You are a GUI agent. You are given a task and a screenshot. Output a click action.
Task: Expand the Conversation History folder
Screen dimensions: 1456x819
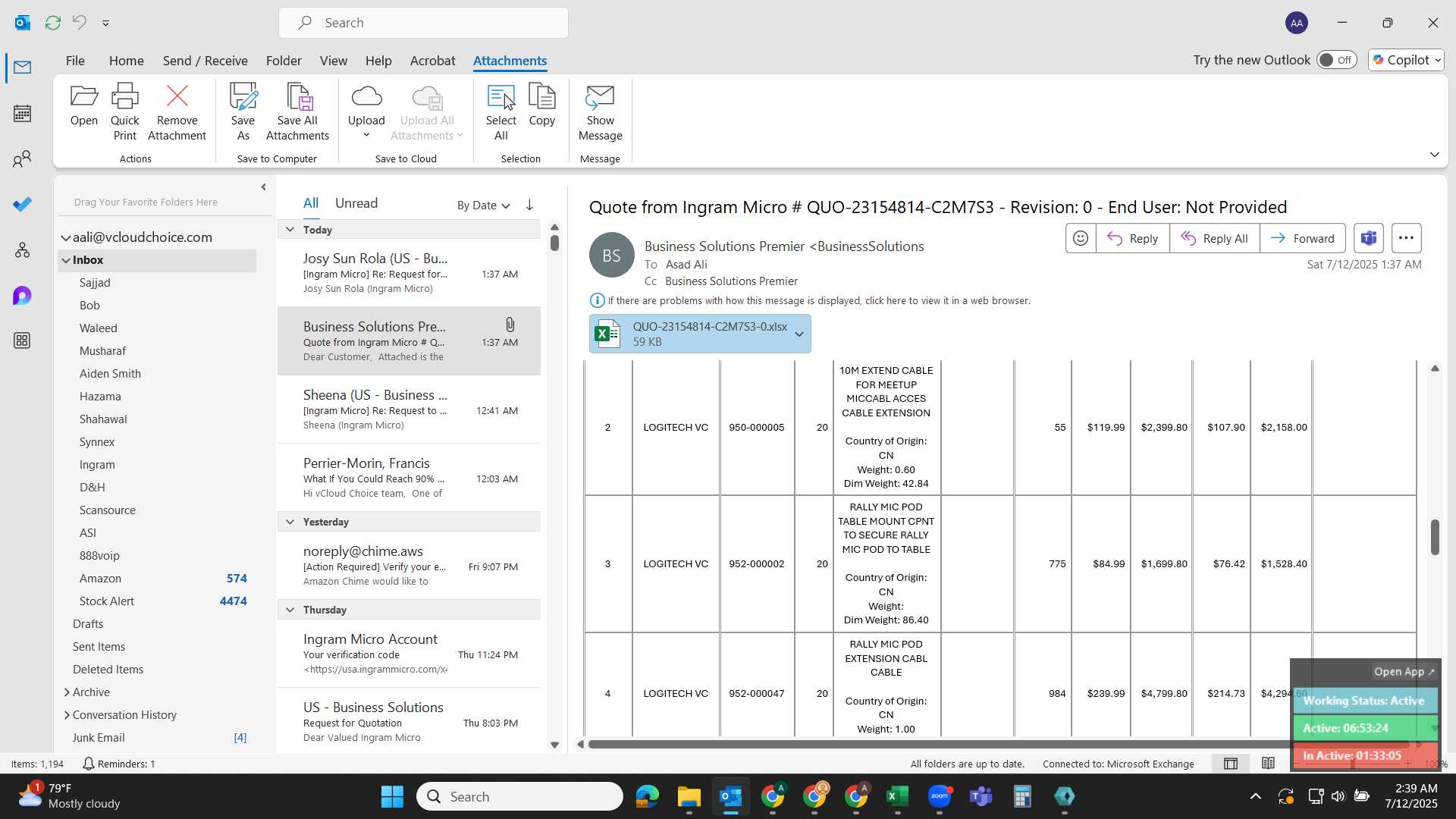(x=67, y=715)
